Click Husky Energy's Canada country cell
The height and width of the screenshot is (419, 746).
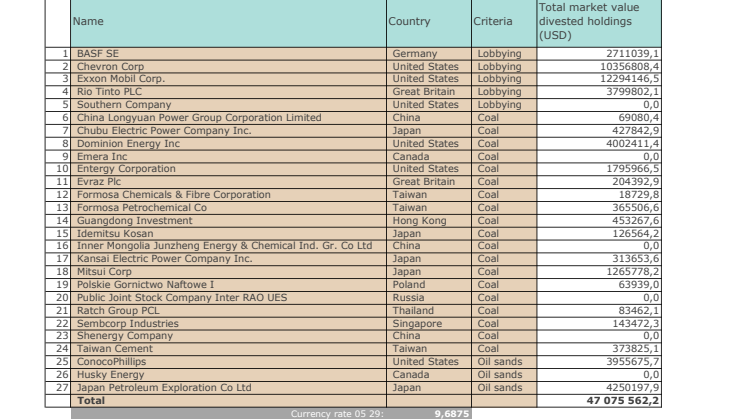coord(429,375)
